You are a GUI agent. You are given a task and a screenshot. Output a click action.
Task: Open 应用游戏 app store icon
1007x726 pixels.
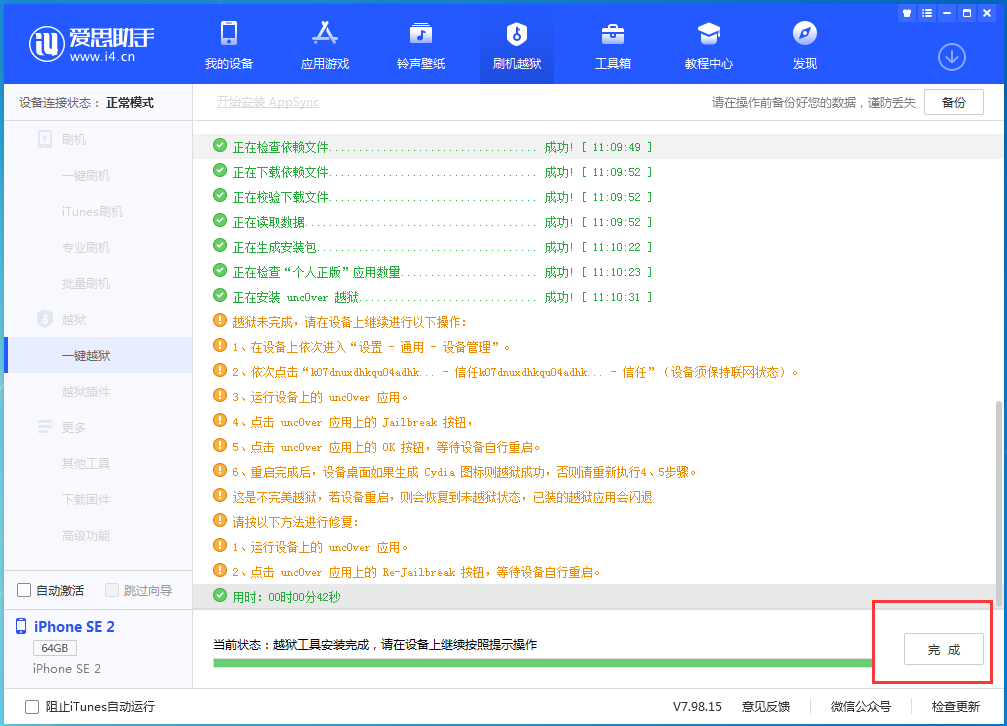point(325,34)
